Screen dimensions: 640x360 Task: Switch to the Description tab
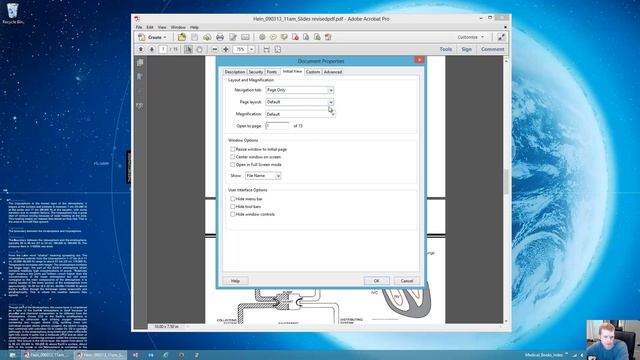pyautogui.click(x=235, y=72)
